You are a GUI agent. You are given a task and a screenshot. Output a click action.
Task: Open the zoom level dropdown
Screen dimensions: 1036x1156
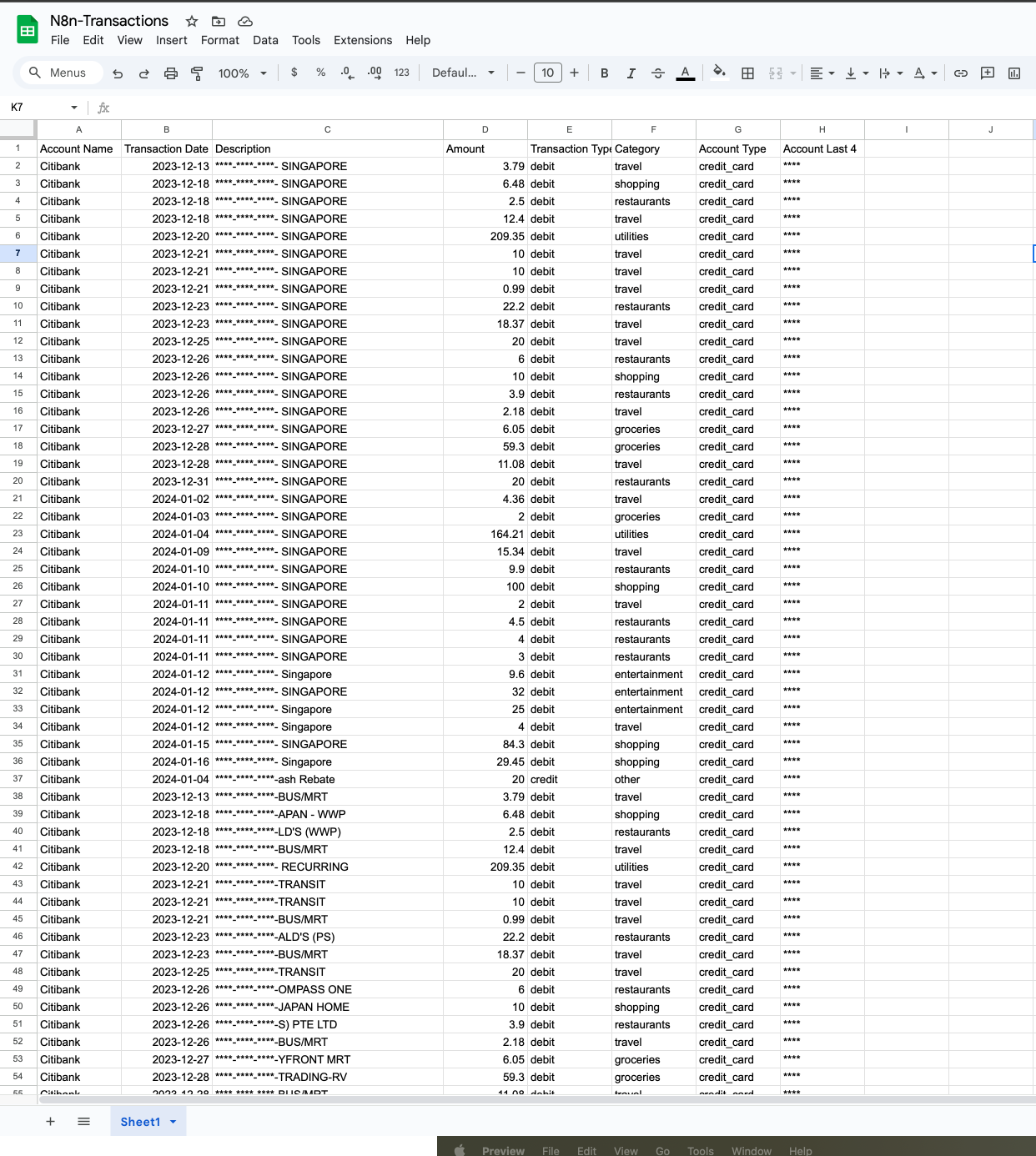tap(241, 73)
